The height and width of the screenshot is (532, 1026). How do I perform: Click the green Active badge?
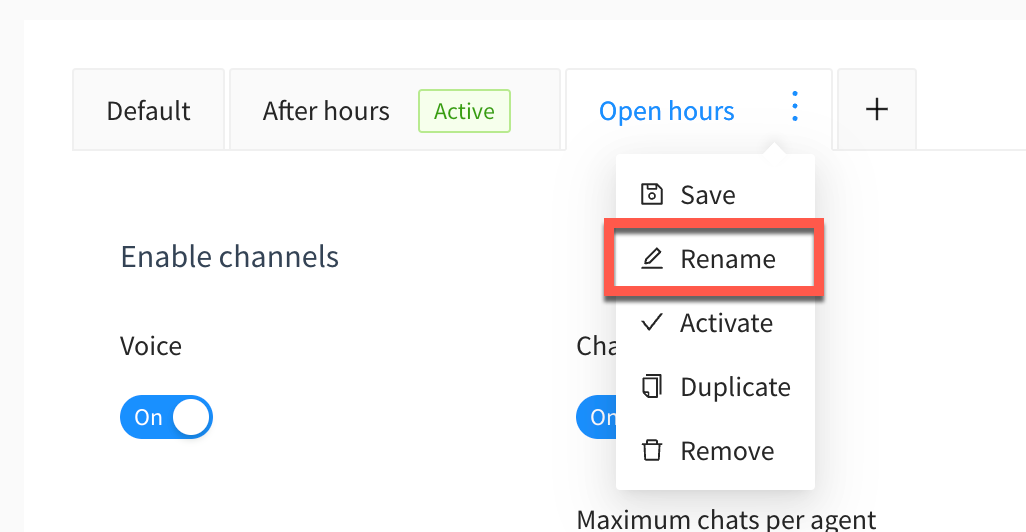pos(465,111)
